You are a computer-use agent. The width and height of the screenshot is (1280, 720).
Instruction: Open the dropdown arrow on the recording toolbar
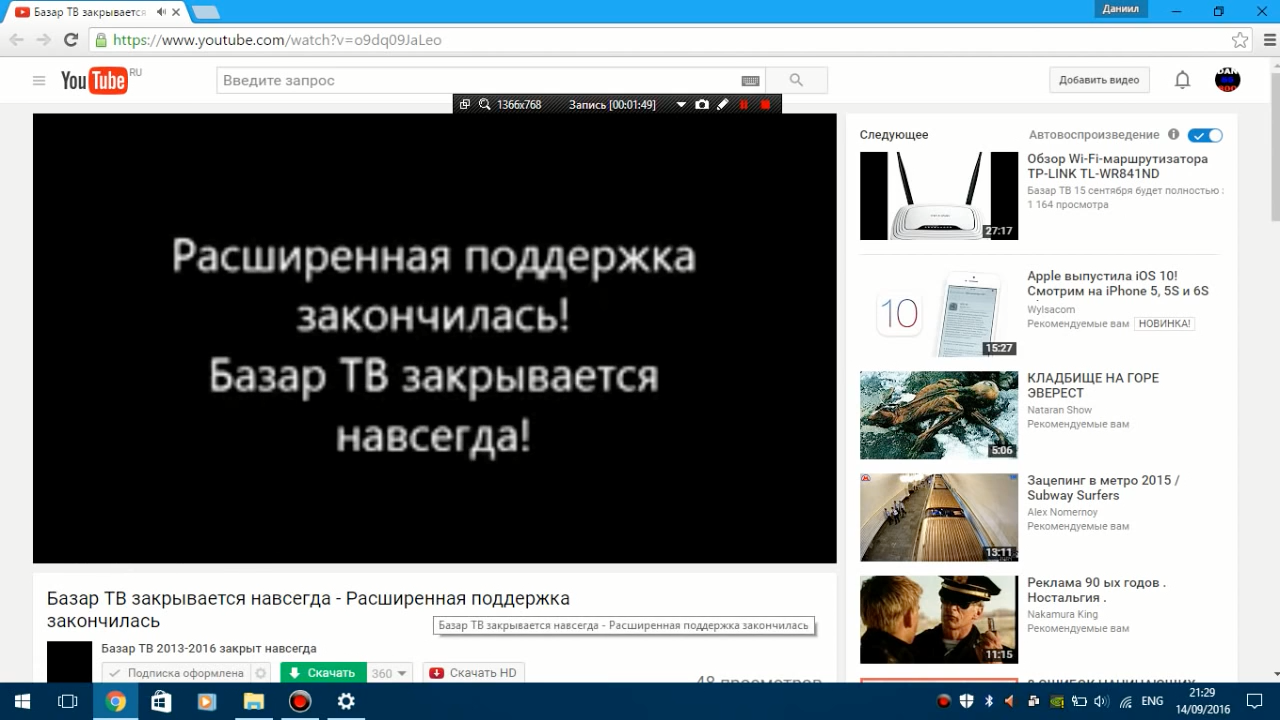pyautogui.click(x=680, y=104)
